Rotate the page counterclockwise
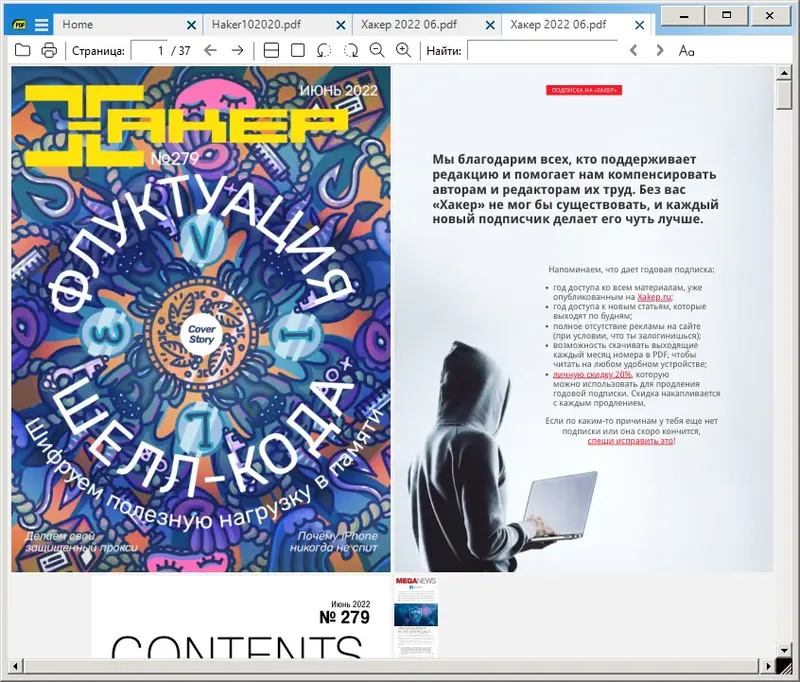The image size is (800, 682). [322, 48]
